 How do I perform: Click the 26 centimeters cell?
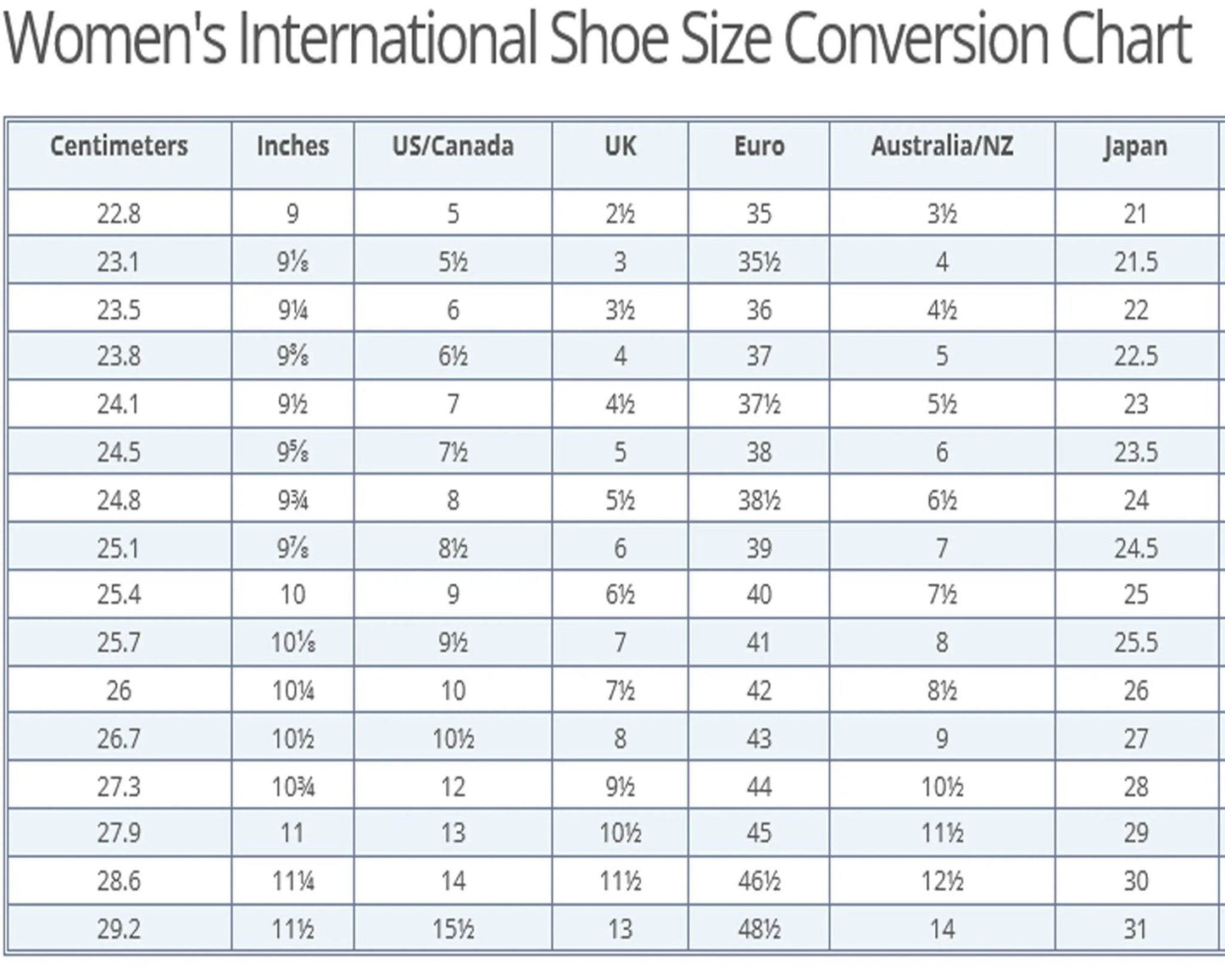tap(119, 691)
